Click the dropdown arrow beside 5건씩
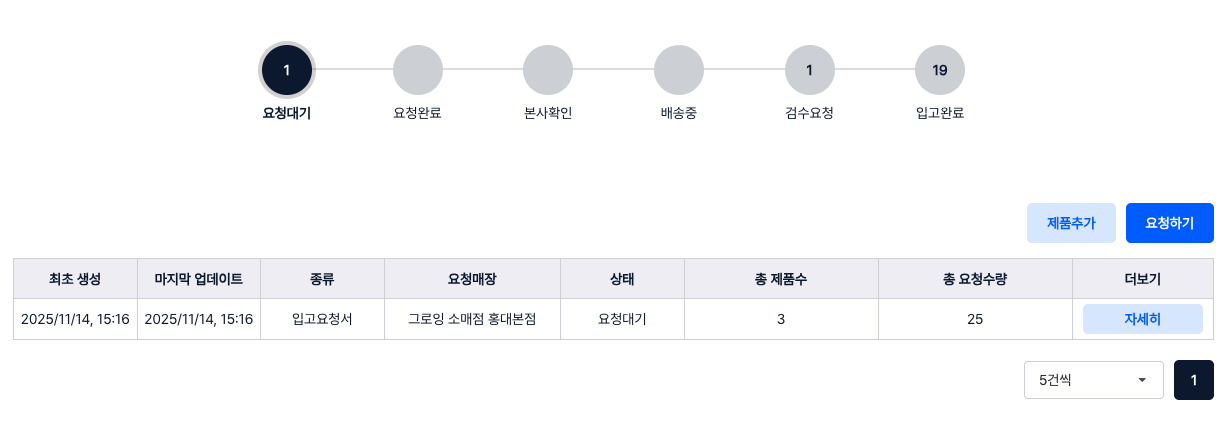The width and height of the screenshot is (1230, 429). (x=1142, y=380)
